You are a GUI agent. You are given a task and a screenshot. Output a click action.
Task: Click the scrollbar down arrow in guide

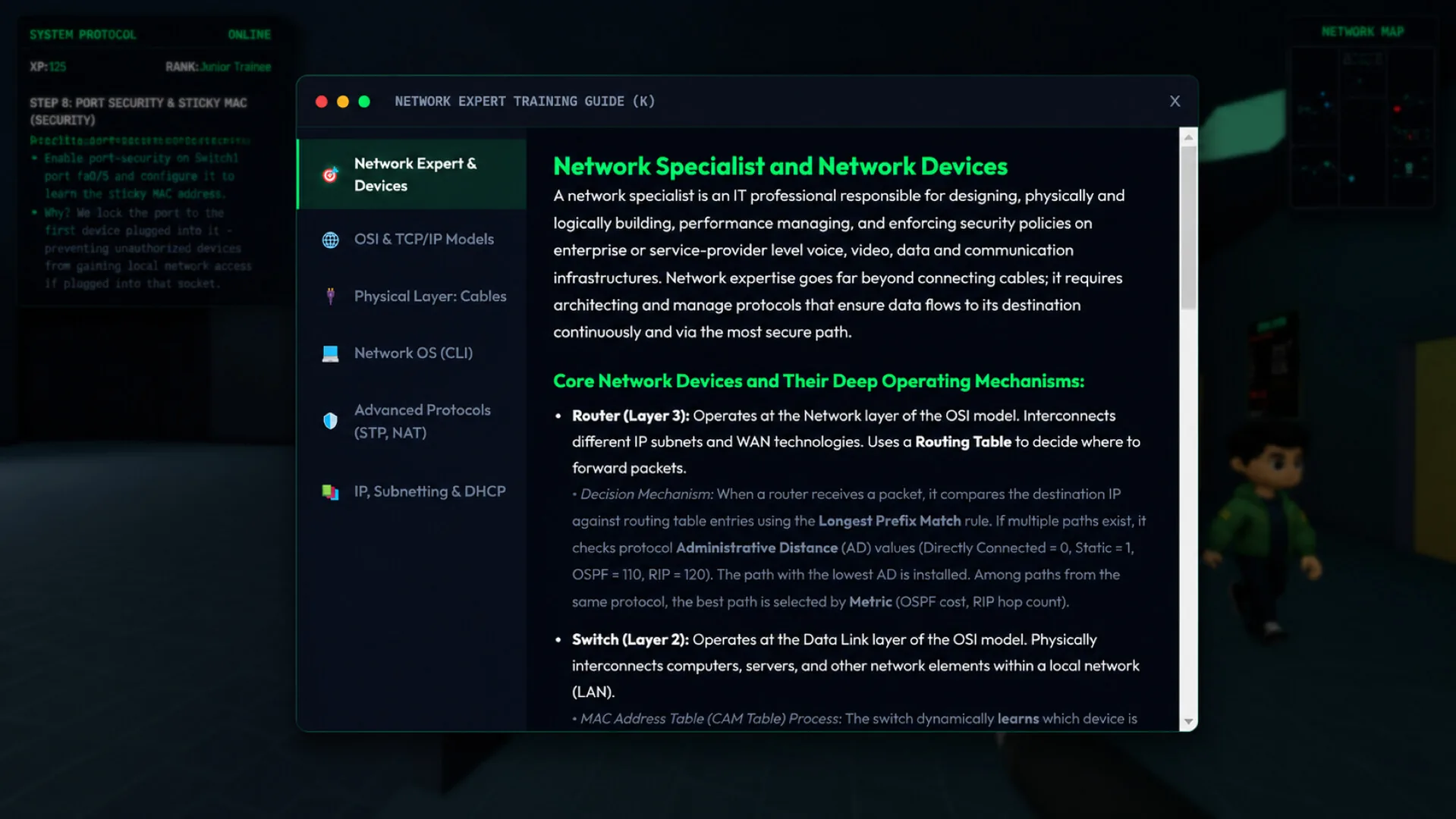[x=1188, y=722]
